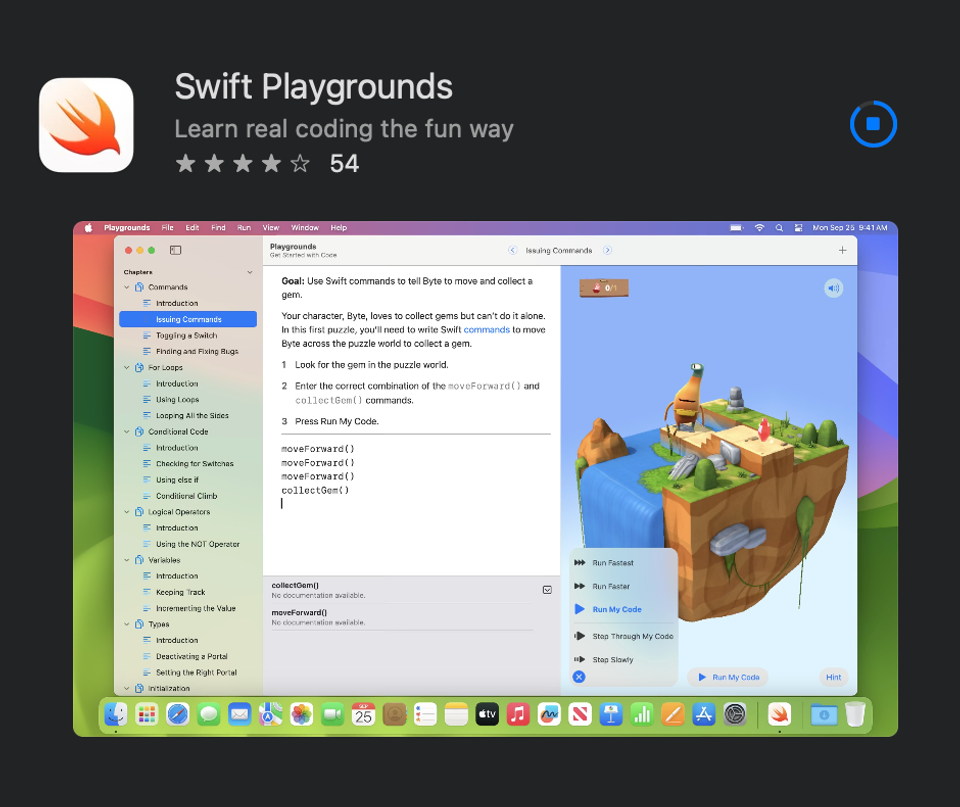
Task: Collapse the Commands chapter
Action: 127,287
